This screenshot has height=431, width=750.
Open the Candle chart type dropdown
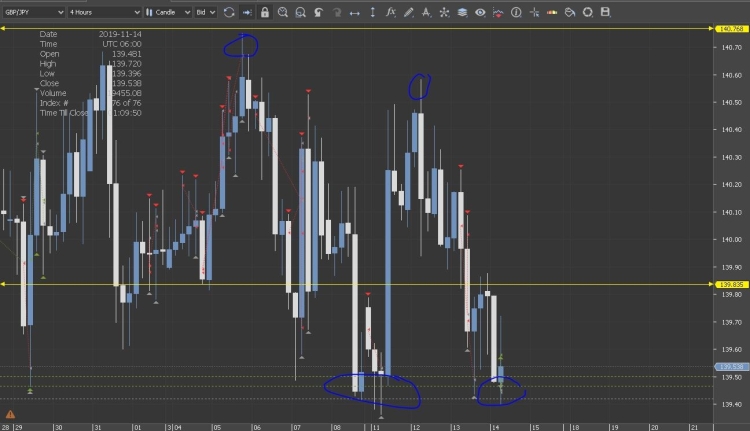167,12
